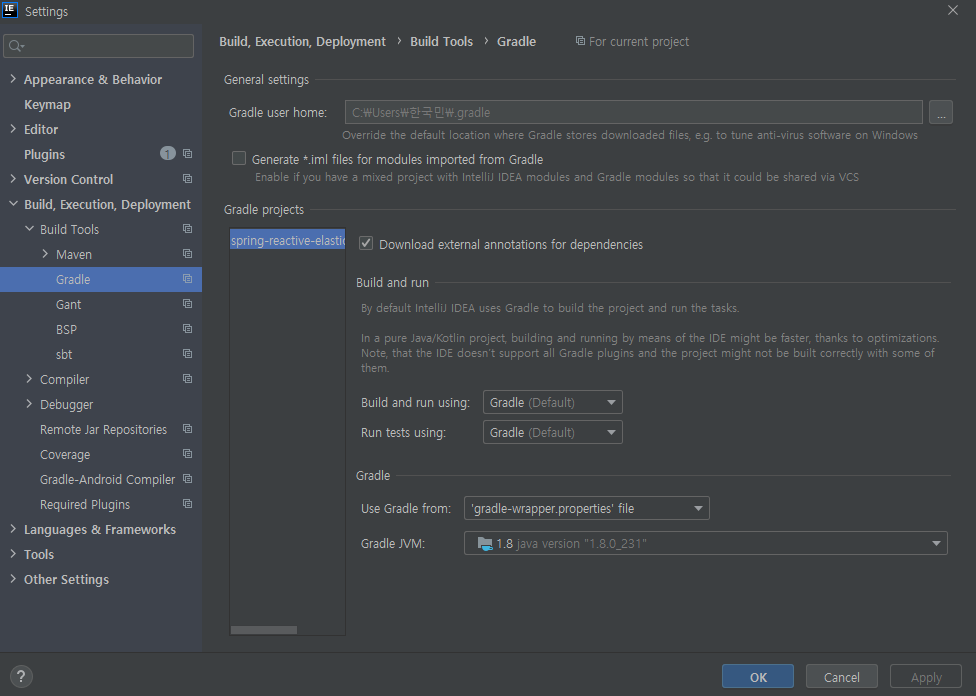Collapse the Build Tools node
The image size is (976, 696).
(29, 228)
